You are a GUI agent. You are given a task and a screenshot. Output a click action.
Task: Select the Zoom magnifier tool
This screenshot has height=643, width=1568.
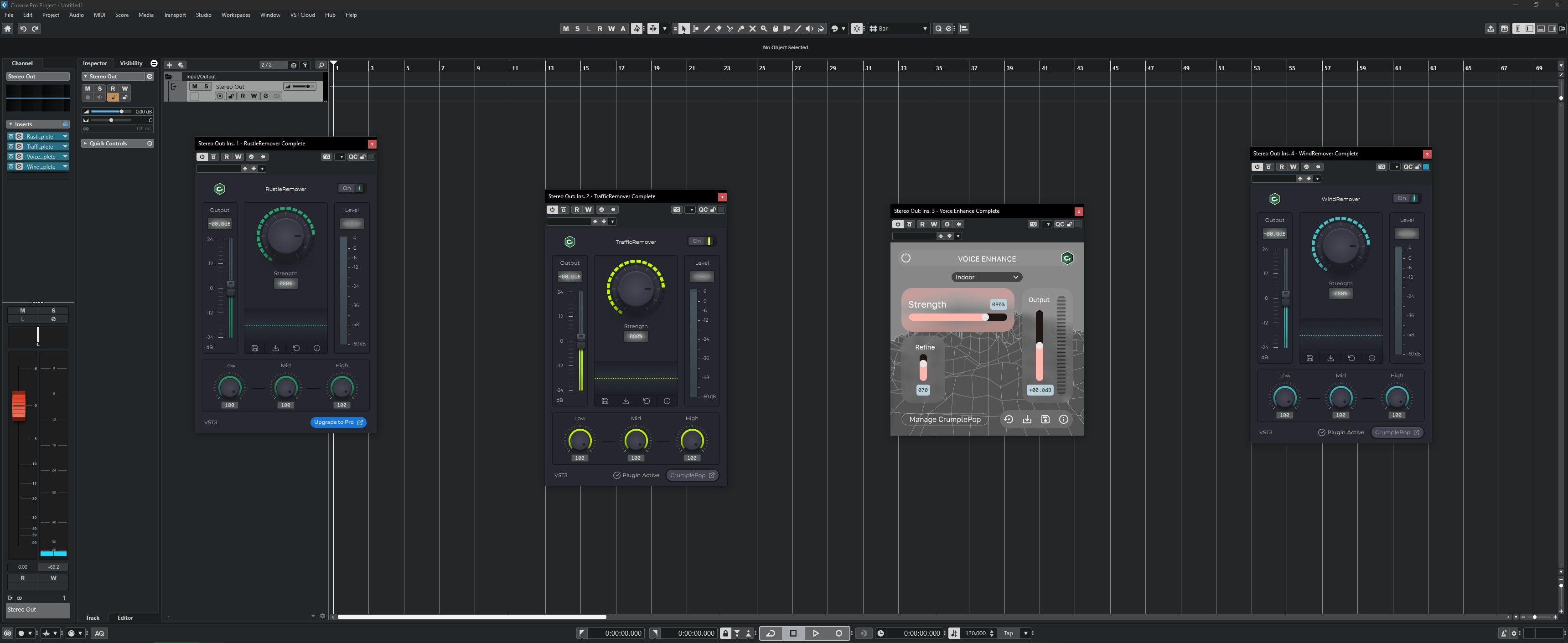pos(764,29)
